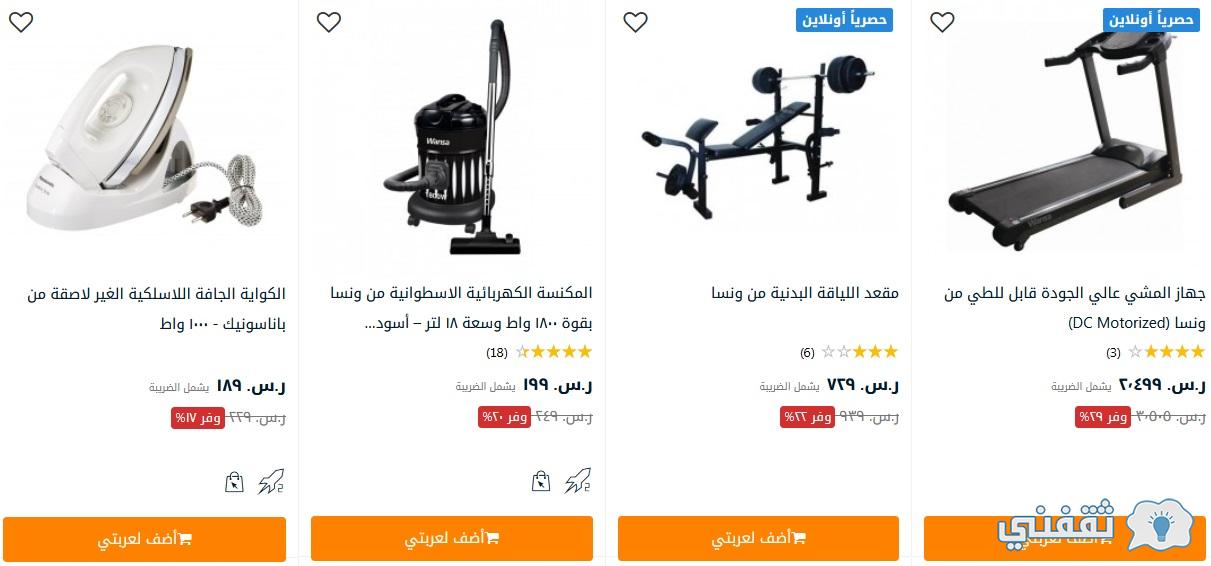Add the Wansa vacuum cleaner to cart
The image size is (1211, 566).
(452, 538)
